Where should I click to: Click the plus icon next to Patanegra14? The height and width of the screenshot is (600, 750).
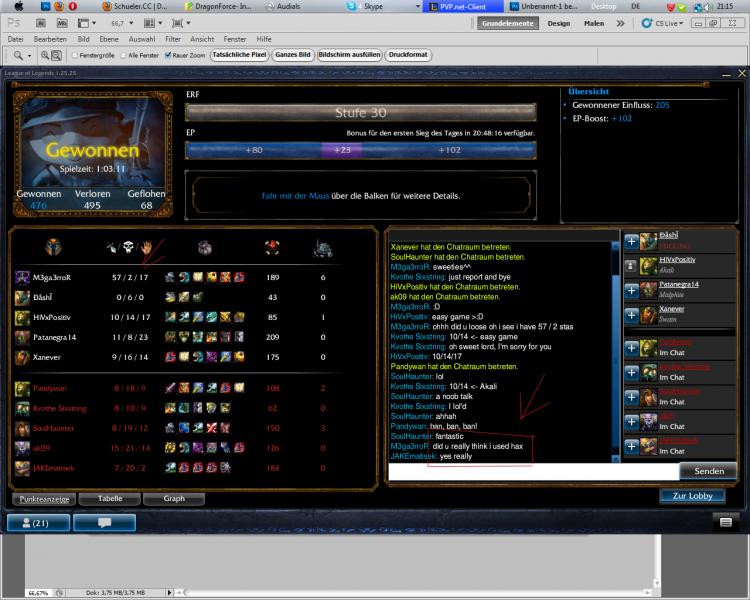pyautogui.click(x=631, y=290)
